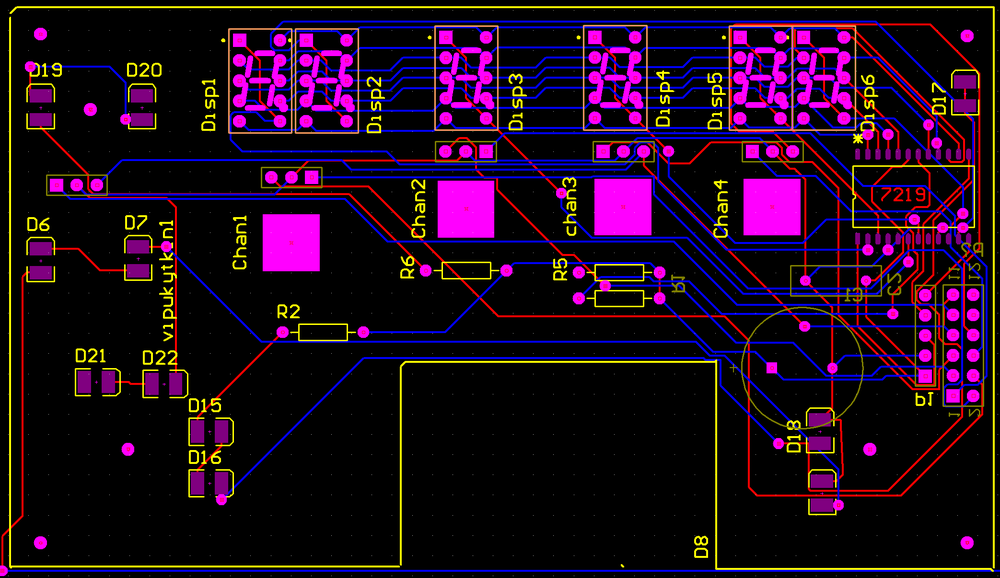Click the R2 resistor designator

tap(288, 312)
